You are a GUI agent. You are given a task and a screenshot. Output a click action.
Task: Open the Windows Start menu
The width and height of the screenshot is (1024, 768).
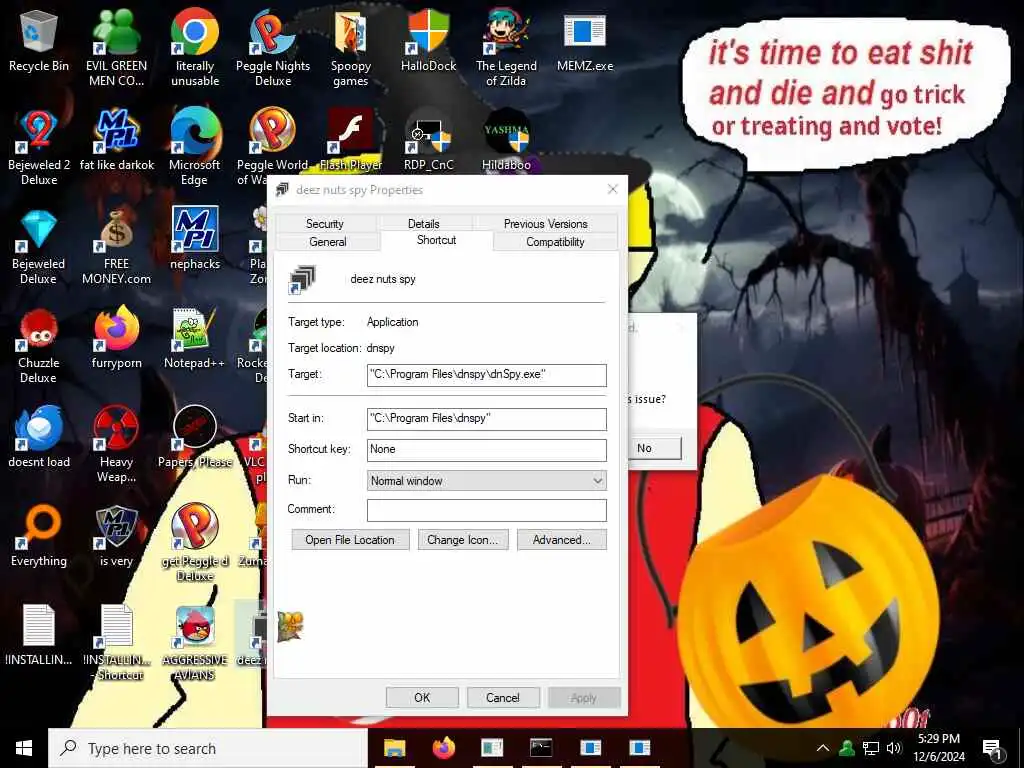24,748
